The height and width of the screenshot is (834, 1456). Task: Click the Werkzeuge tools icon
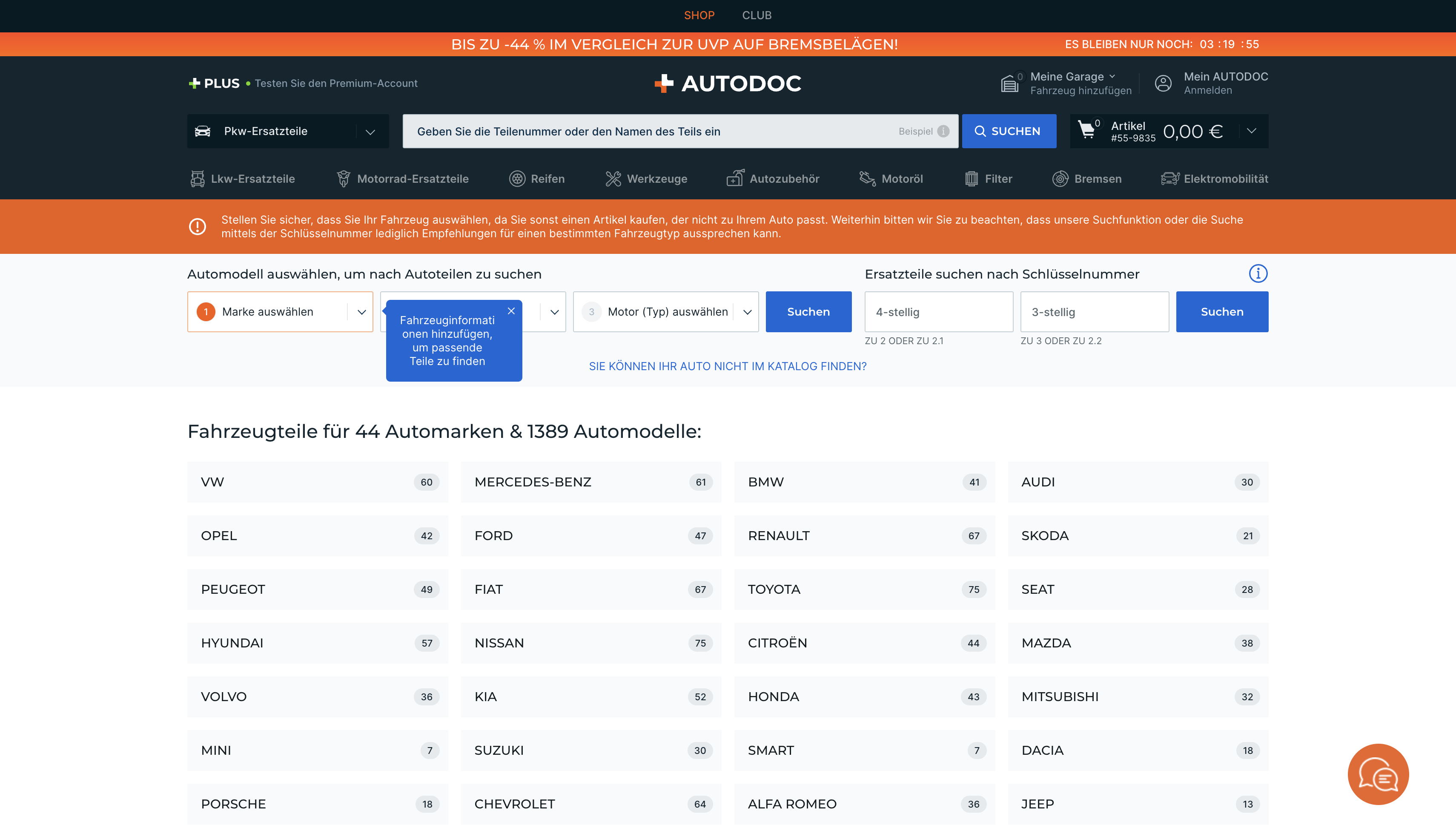click(x=613, y=179)
